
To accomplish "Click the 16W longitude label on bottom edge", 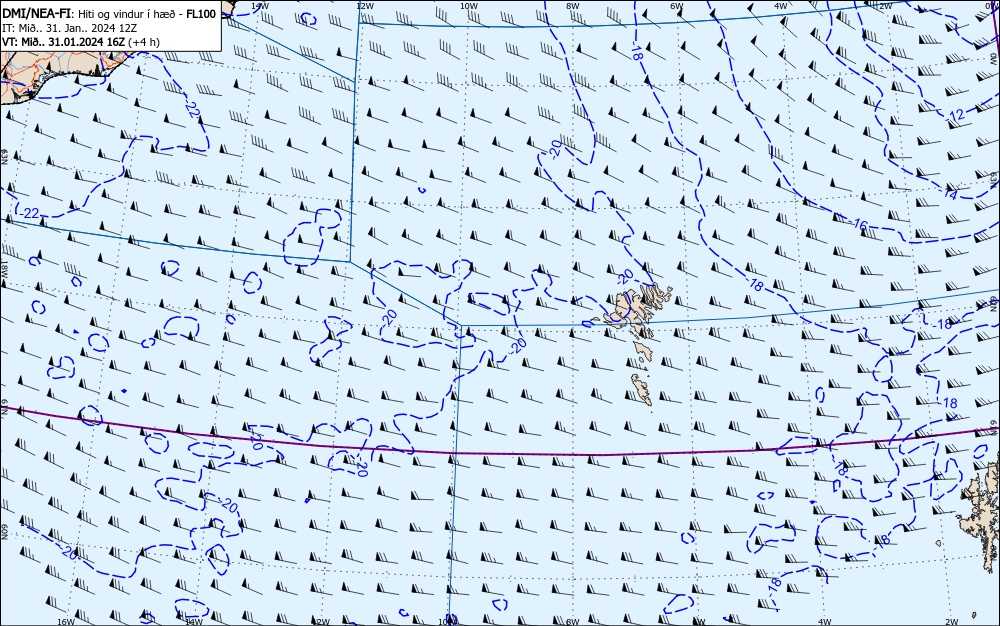I will point(66,622).
